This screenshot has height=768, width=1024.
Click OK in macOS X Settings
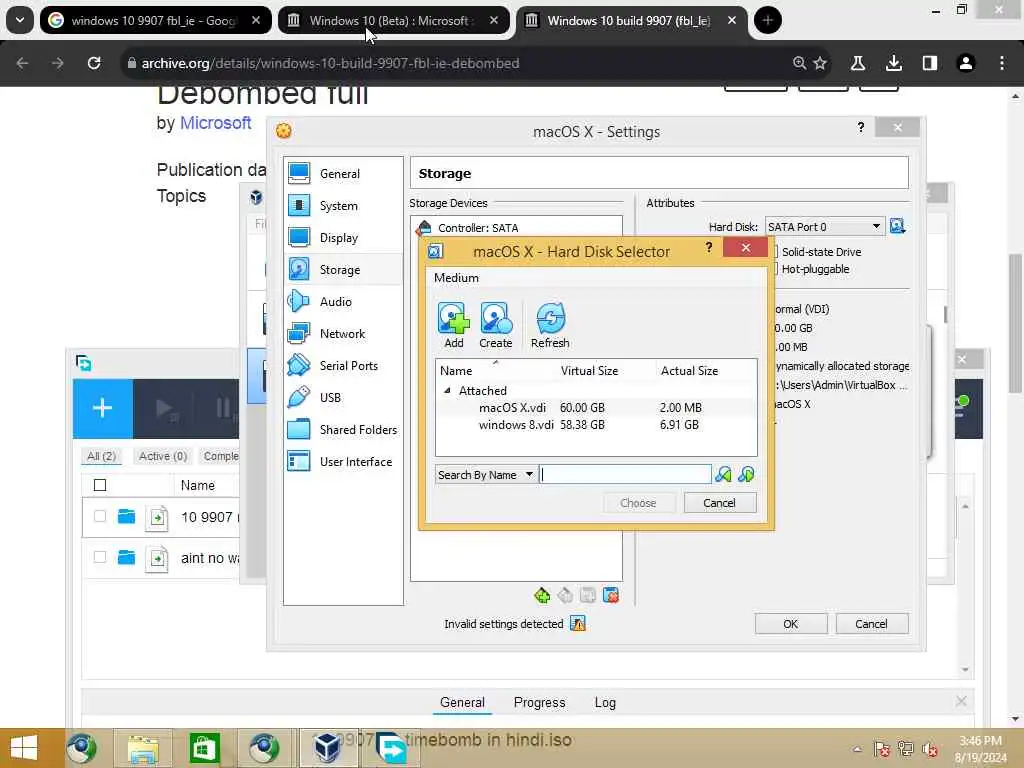[x=790, y=624]
